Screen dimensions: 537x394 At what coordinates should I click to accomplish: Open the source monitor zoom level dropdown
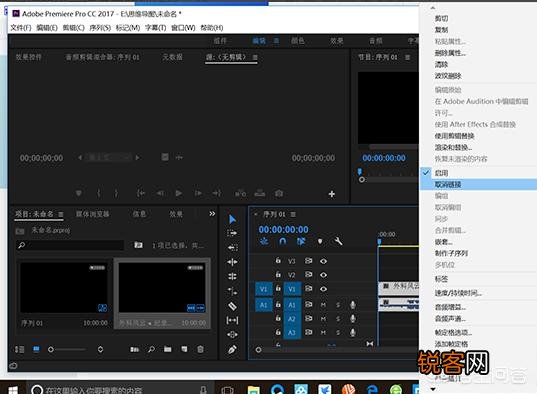point(108,158)
